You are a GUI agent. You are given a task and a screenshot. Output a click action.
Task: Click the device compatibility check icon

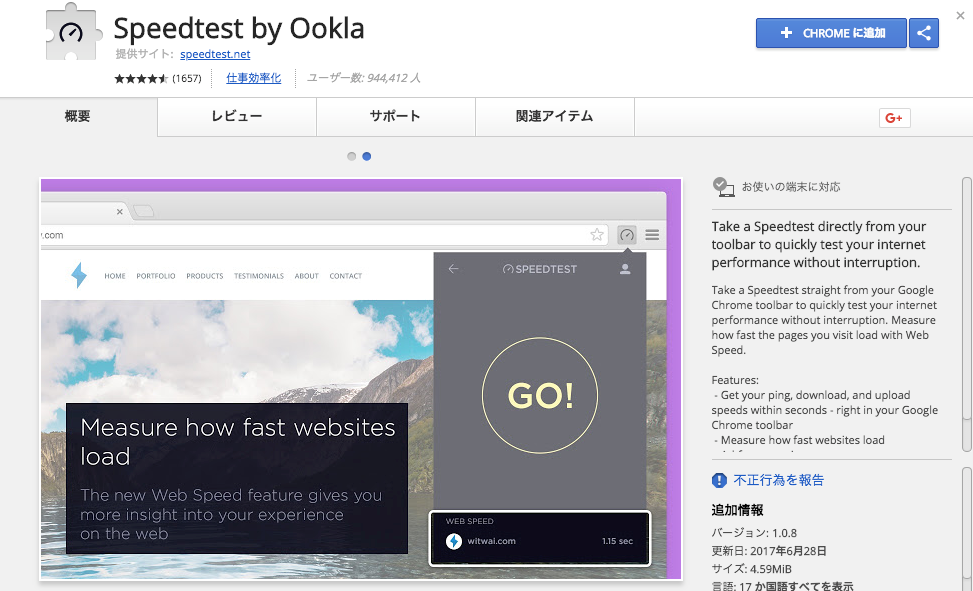(723, 186)
